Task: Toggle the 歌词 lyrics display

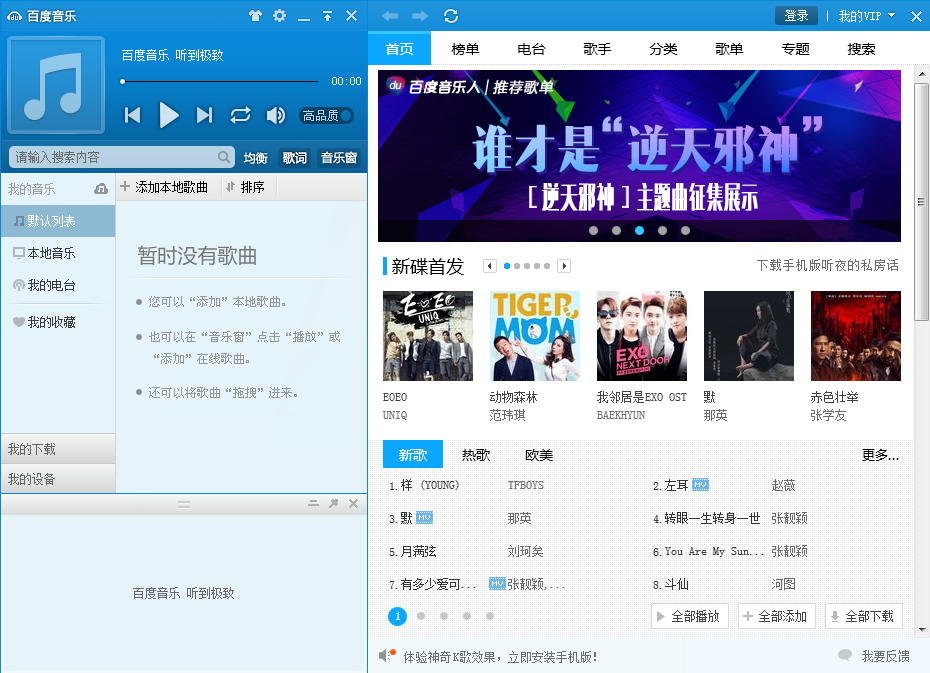Action: click(293, 157)
